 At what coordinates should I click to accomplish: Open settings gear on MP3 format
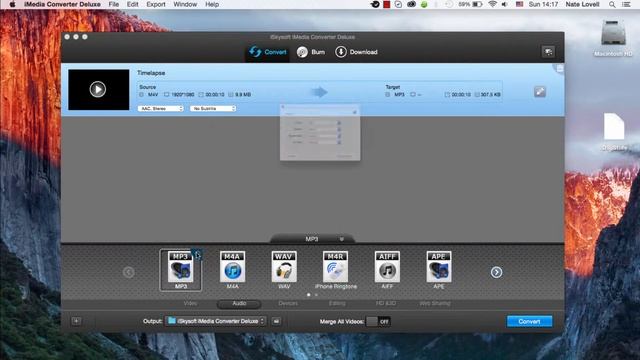[197, 255]
